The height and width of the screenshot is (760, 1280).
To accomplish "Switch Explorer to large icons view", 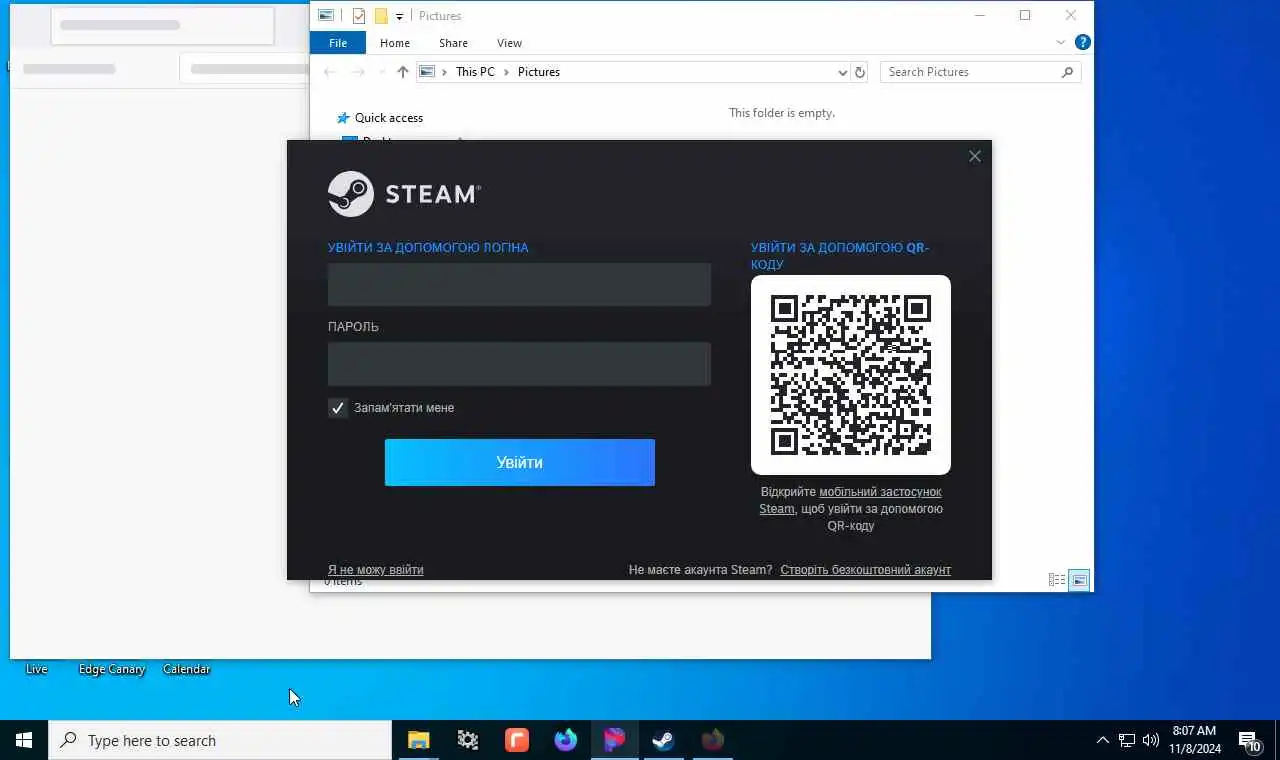I will pyautogui.click(x=1079, y=580).
